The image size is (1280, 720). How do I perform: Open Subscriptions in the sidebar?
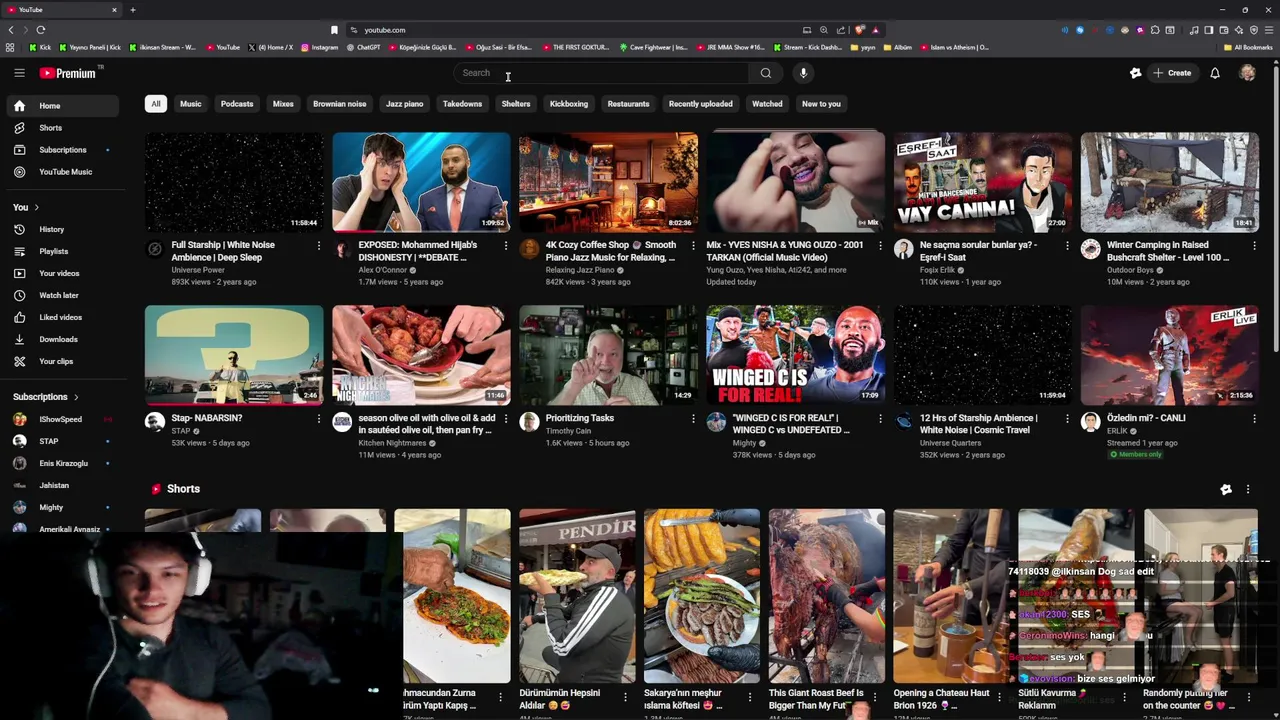click(62, 150)
